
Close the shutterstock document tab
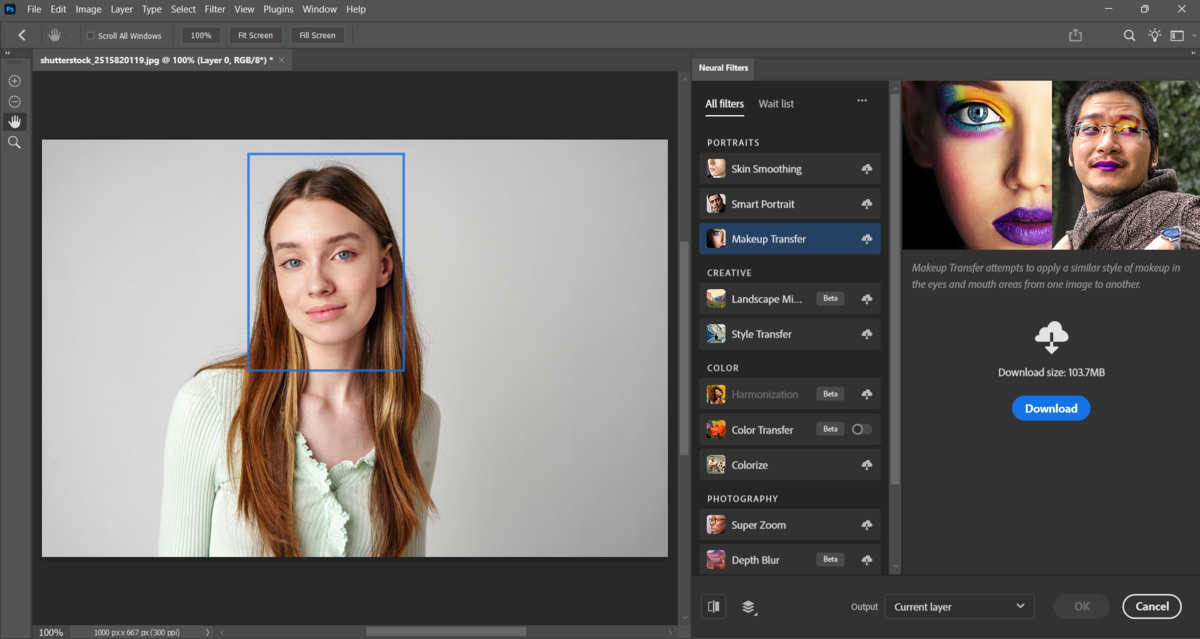[x=282, y=60]
